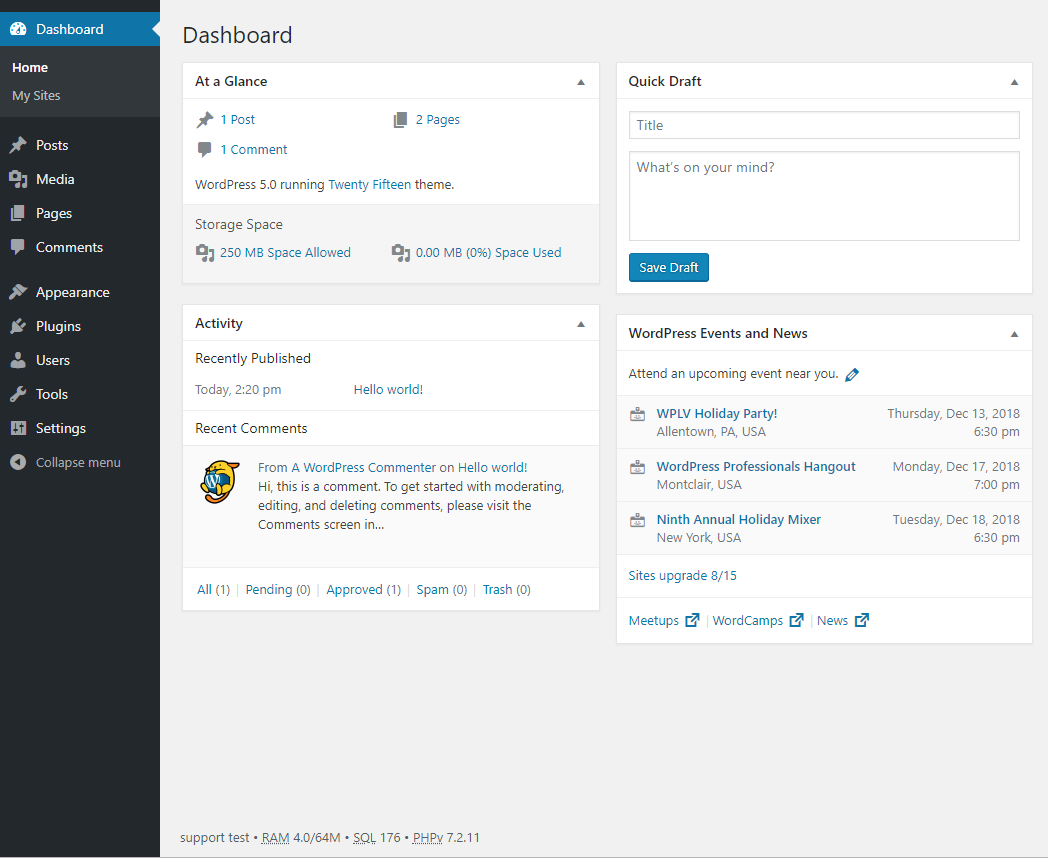Click the RAM abbreviation in footer
Screen dimensions: 1048x858
pyautogui.click(x=275, y=837)
